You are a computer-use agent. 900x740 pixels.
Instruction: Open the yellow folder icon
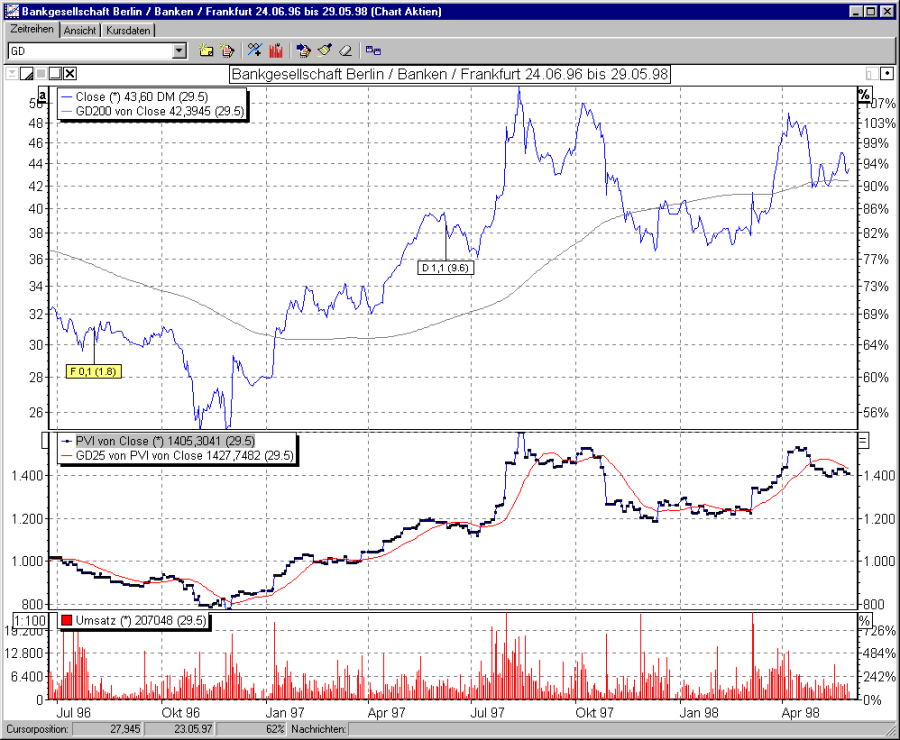click(207, 50)
